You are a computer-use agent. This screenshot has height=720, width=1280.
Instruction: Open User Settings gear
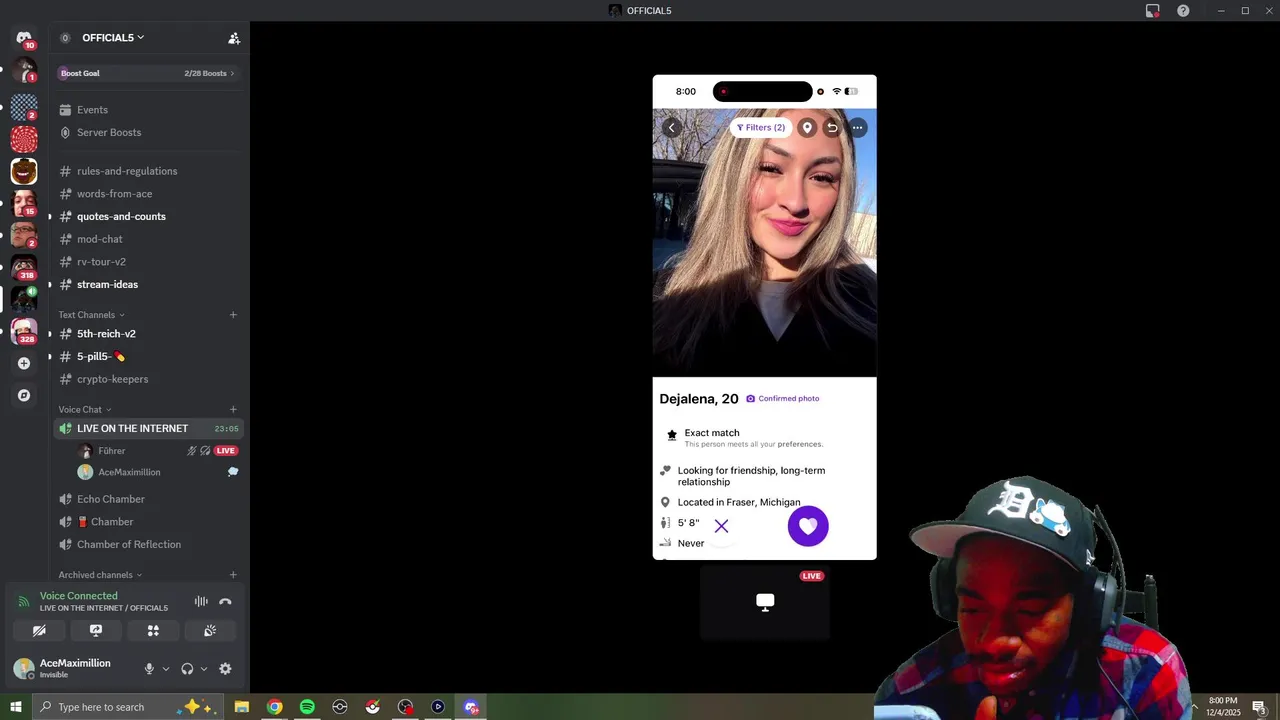pos(225,669)
